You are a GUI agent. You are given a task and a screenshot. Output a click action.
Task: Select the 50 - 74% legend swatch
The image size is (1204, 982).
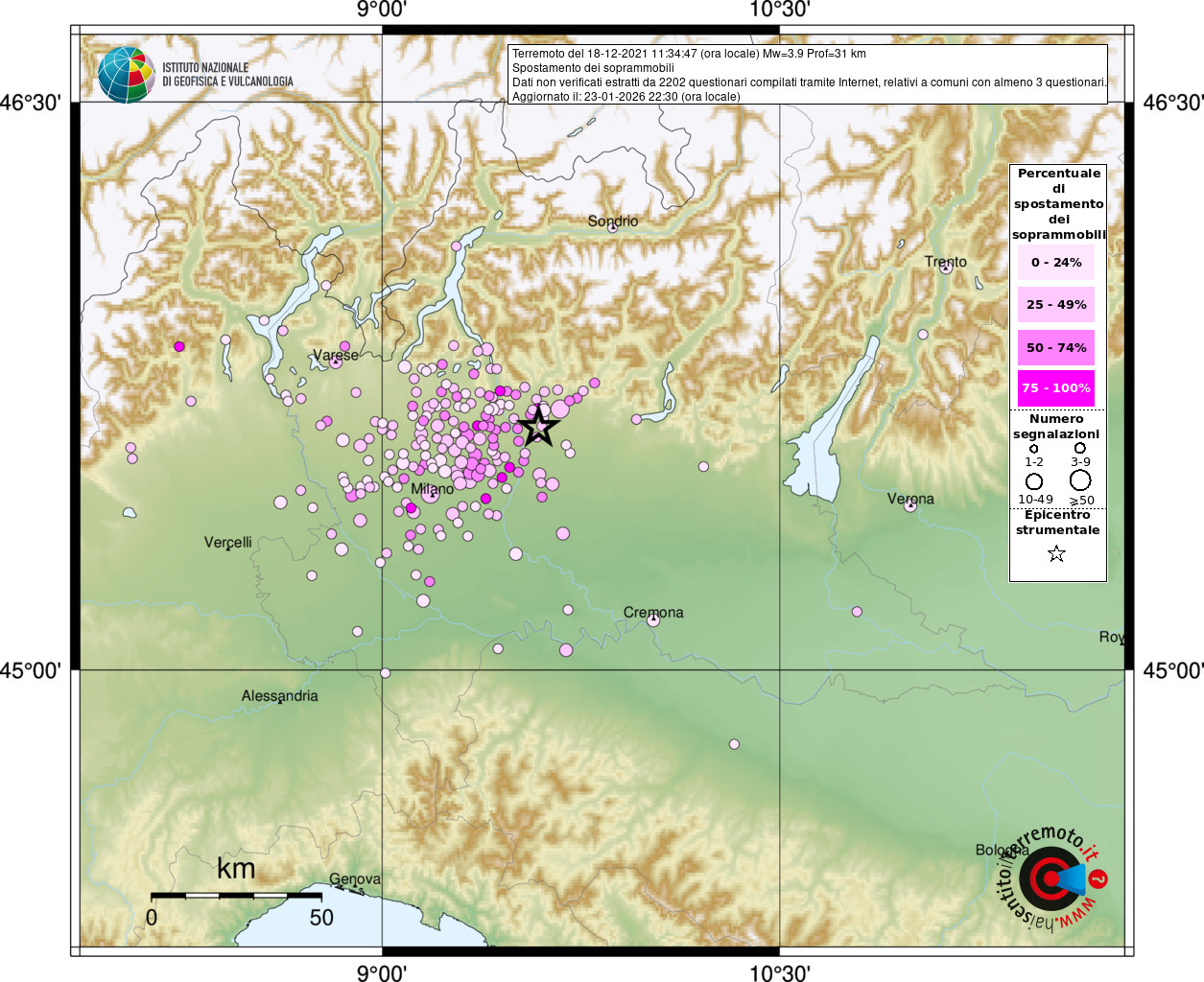pyautogui.click(x=1056, y=347)
